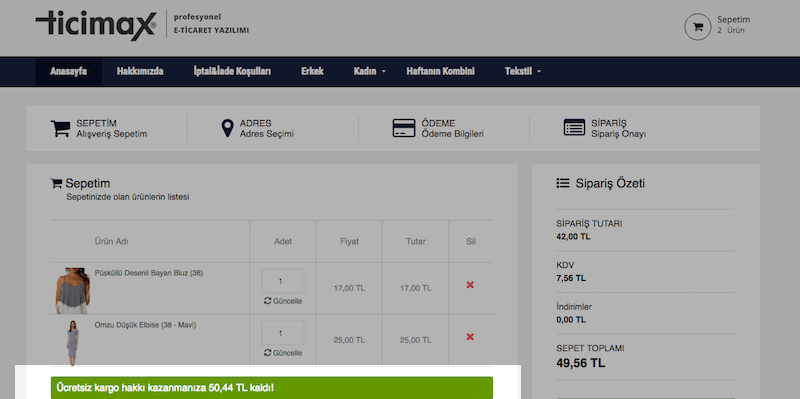
Task: Open İptal&İade Koşulları menu item
Action: coord(232,71)
